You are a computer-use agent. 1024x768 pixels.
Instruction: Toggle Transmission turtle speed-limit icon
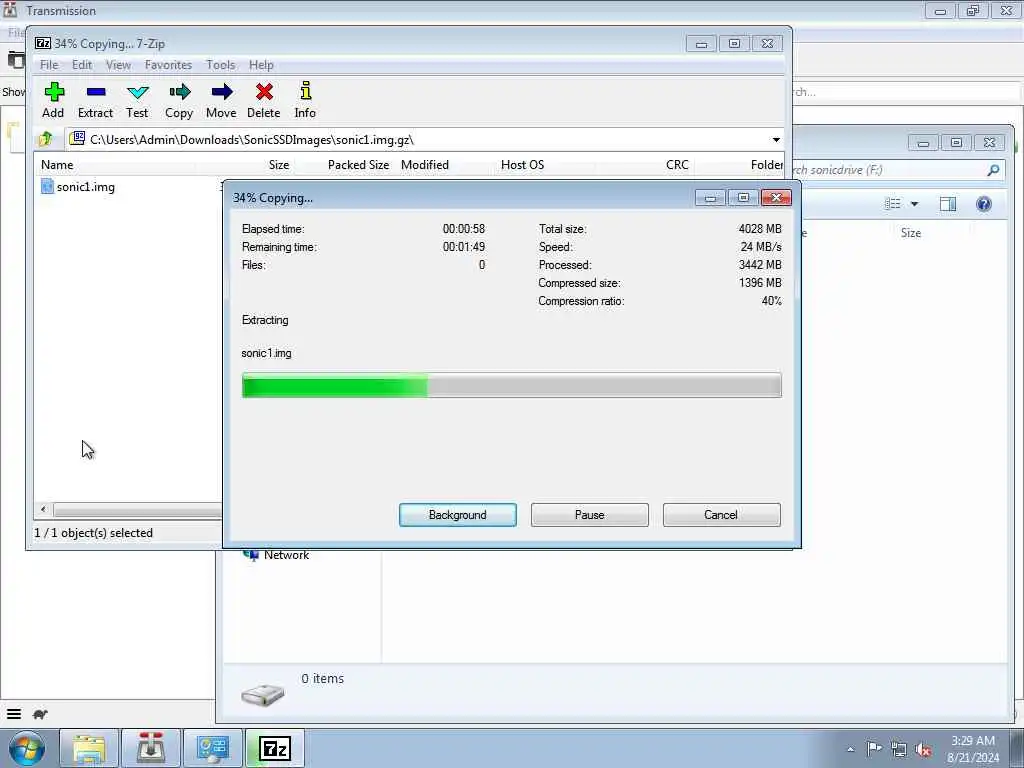coord(40,714)
